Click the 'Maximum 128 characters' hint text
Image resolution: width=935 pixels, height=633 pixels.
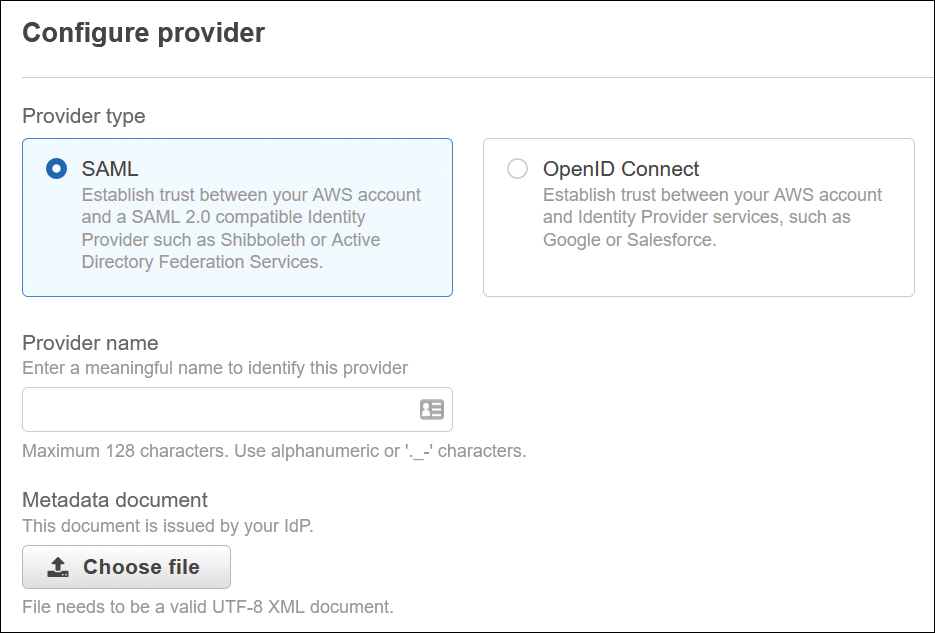pos(274,451)
